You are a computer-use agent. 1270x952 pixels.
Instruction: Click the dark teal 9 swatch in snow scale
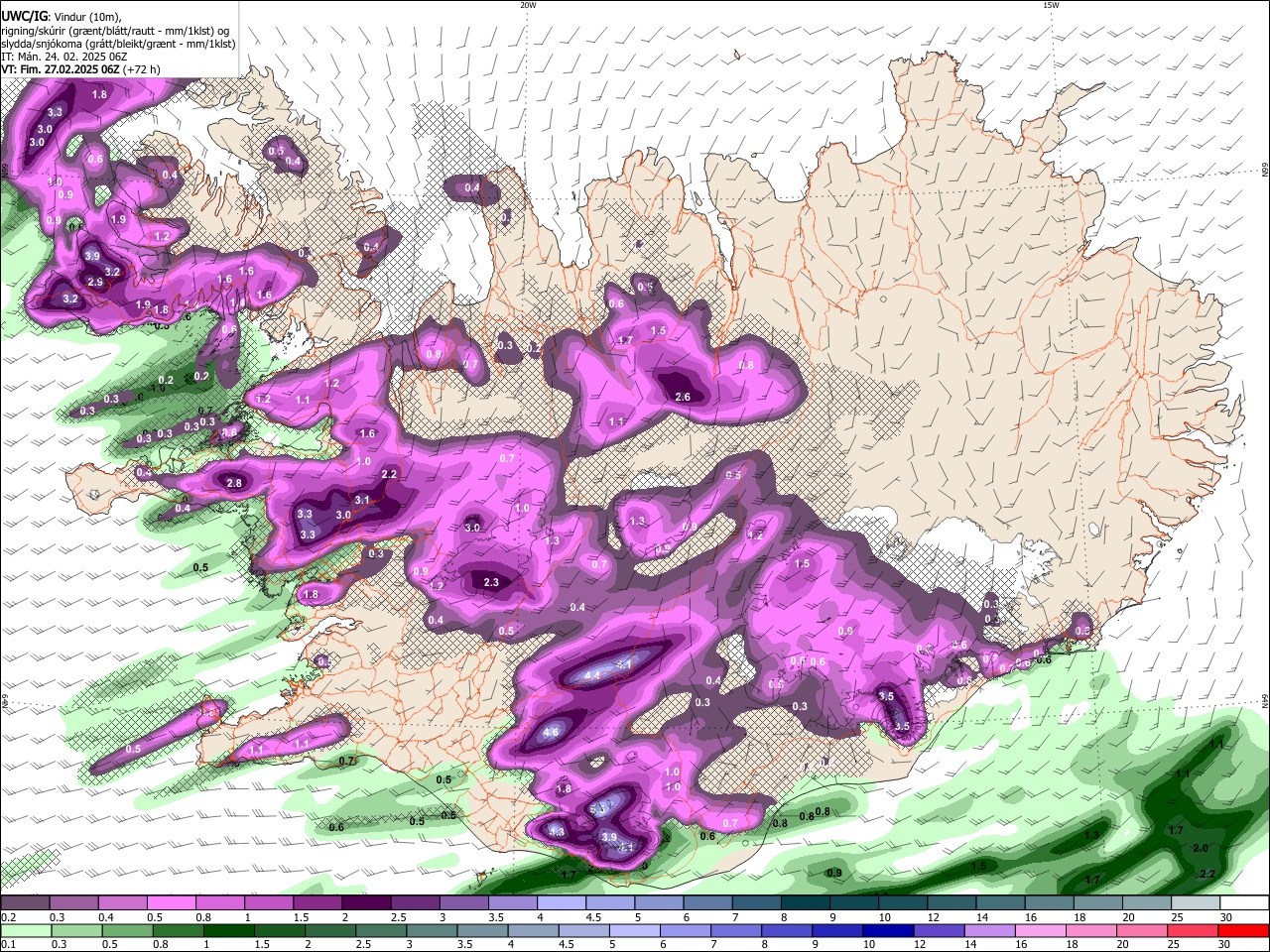854,903
